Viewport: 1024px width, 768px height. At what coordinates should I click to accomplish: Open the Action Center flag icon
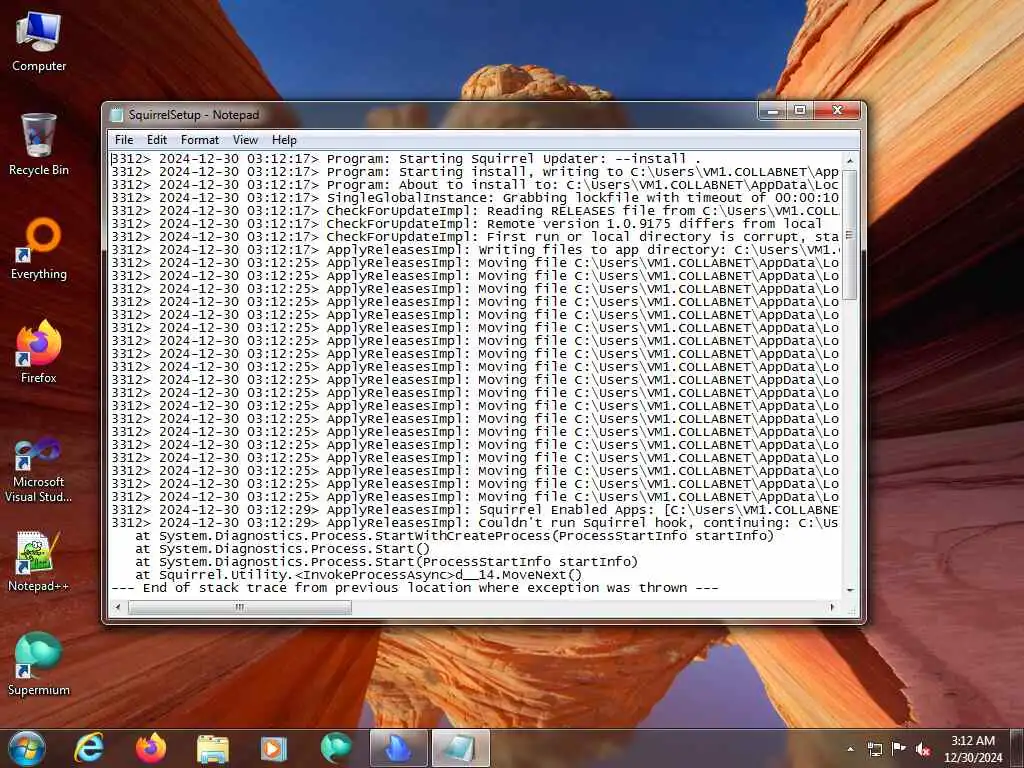click(x=899, y=748)
